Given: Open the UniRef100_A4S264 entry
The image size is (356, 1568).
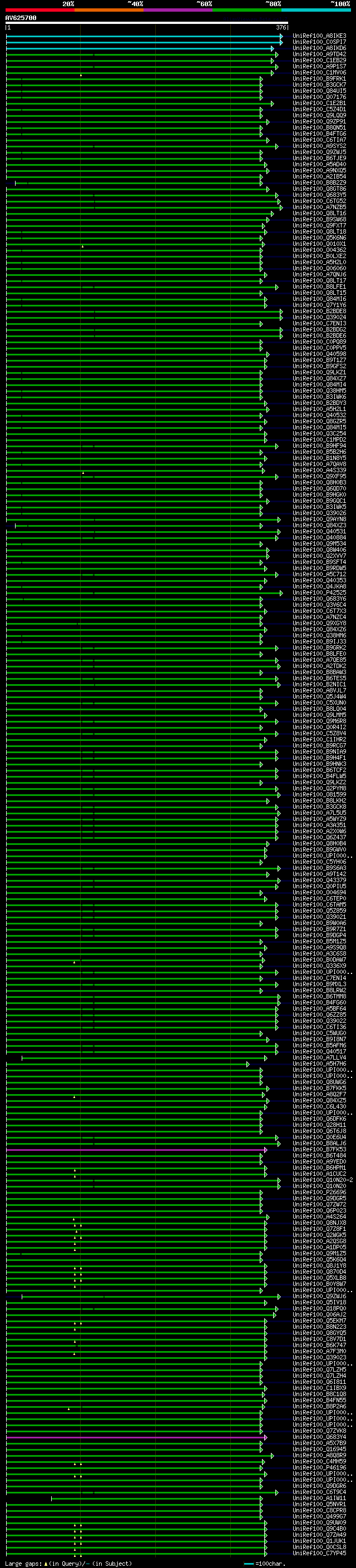Looking at the screenshot, I should click(x=319, y=1217).
